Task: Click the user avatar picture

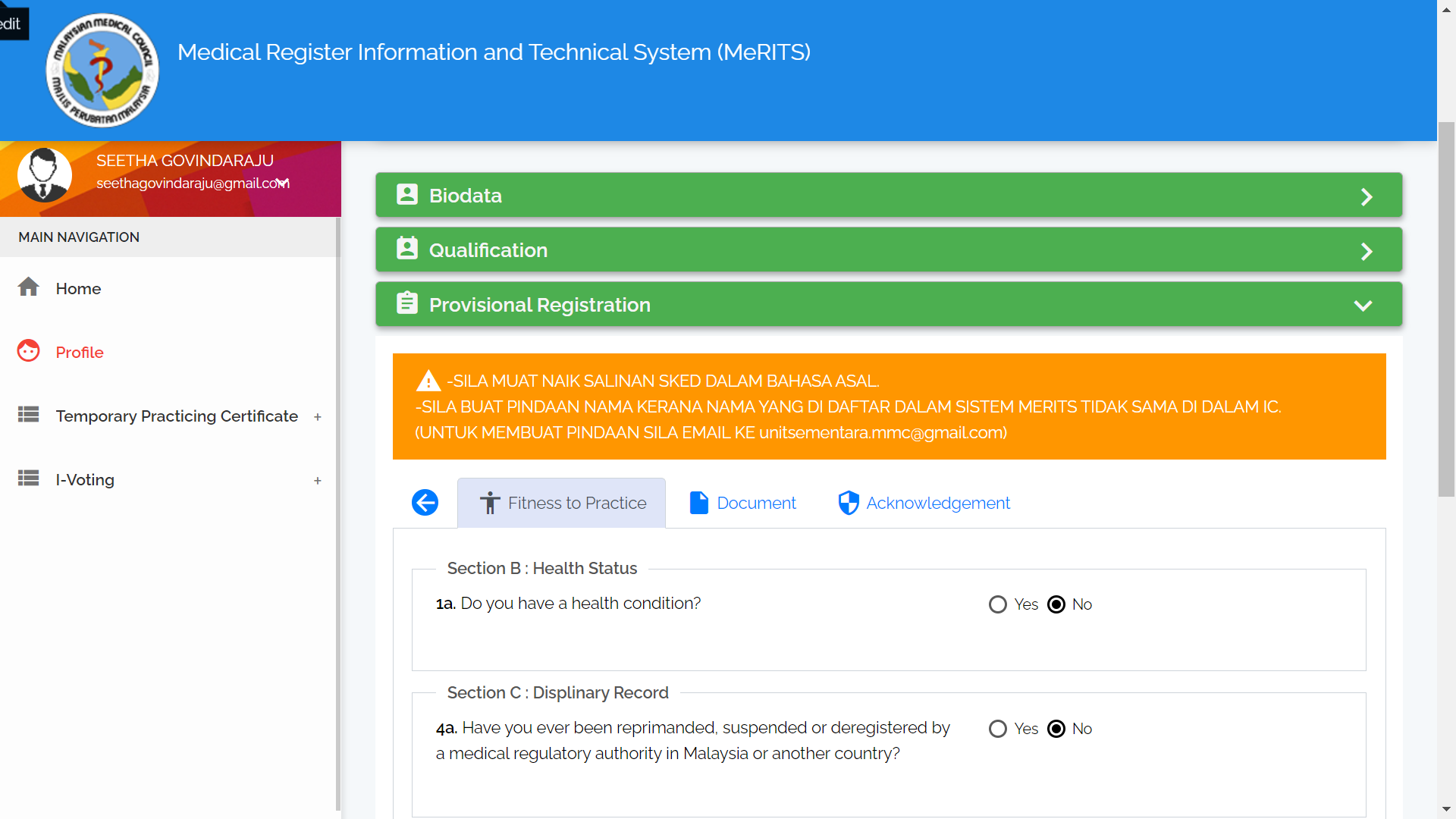Action: coord(45,175)
